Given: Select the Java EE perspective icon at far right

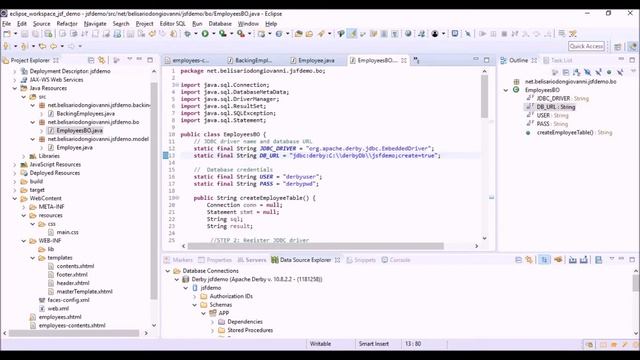Looking at the screenshot, I should click(632, 47).
